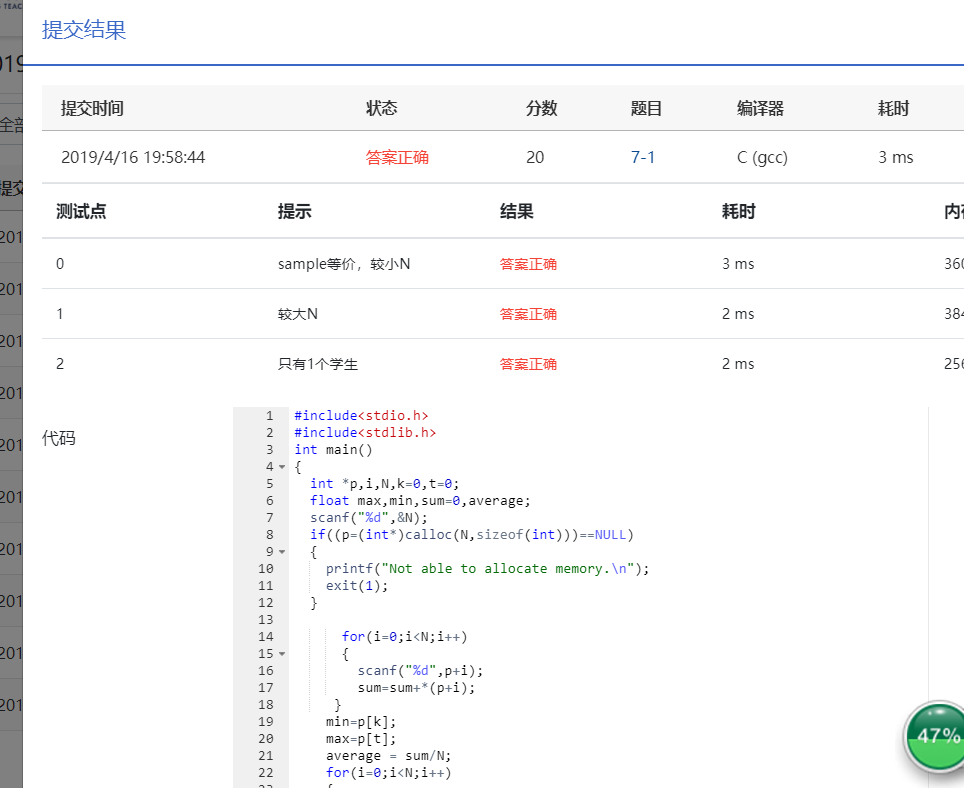Click code line exit(1);
The image size is (964, 788).
[357, 586]
